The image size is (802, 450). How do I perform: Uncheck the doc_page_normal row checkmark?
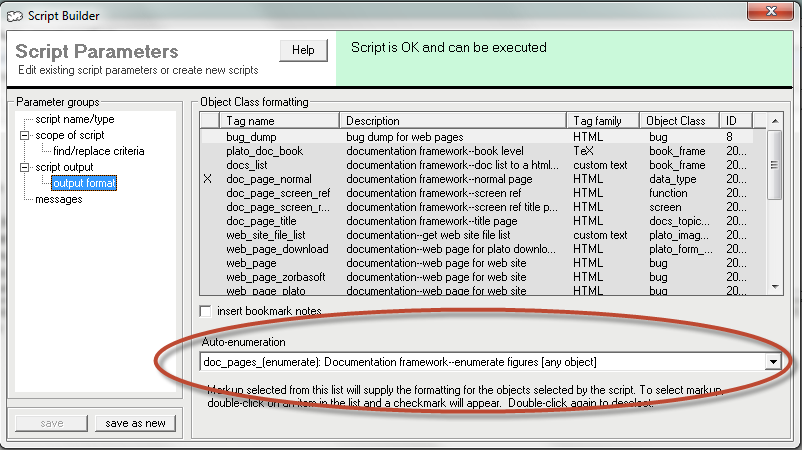click(208, 178)
